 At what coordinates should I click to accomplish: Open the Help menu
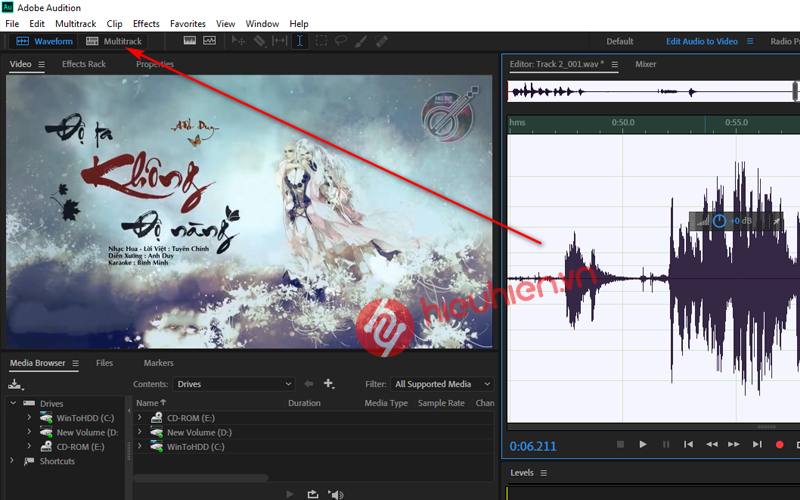pyautogui.click(x=299, y=24)
